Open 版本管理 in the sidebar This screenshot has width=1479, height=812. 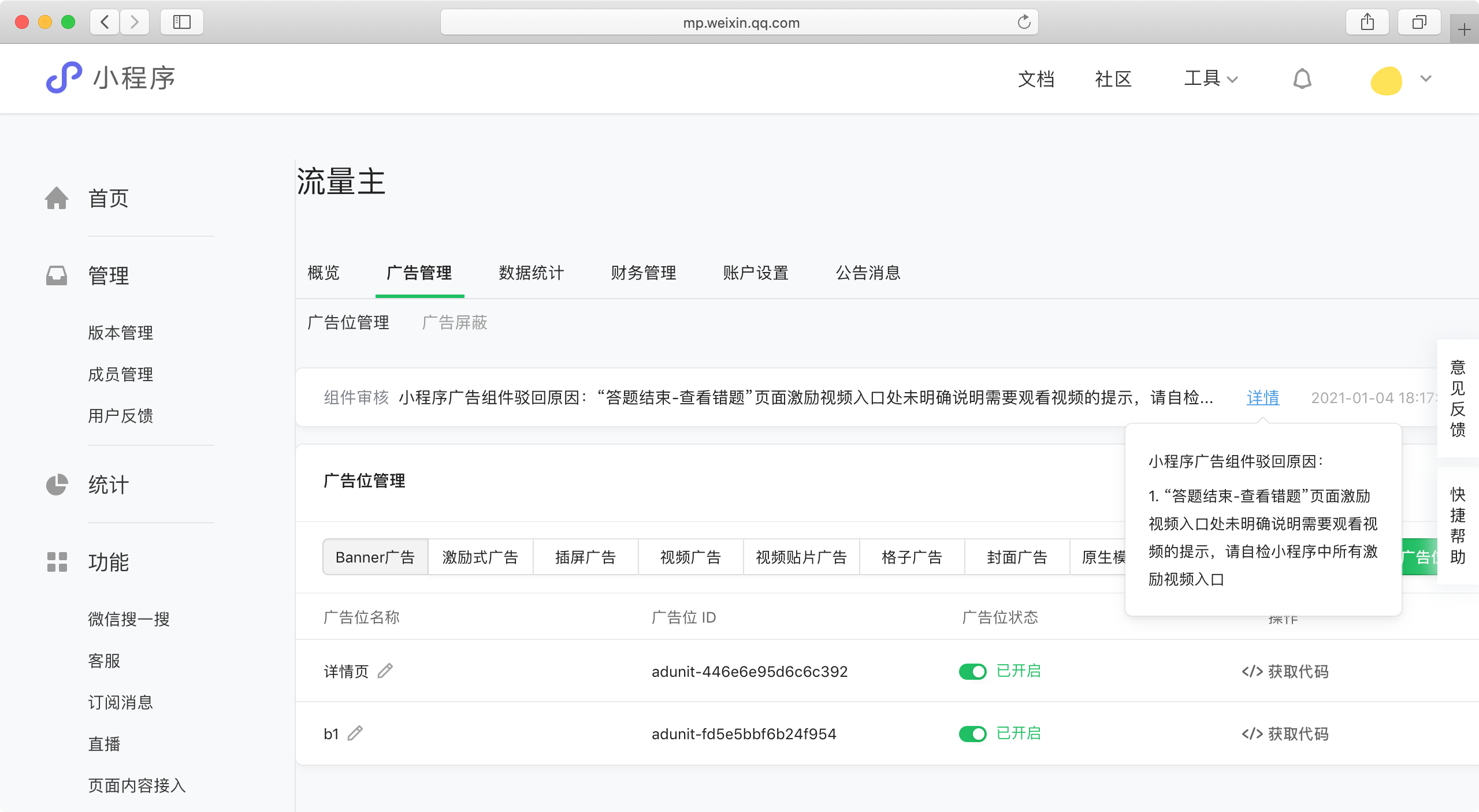coord(120,333)
